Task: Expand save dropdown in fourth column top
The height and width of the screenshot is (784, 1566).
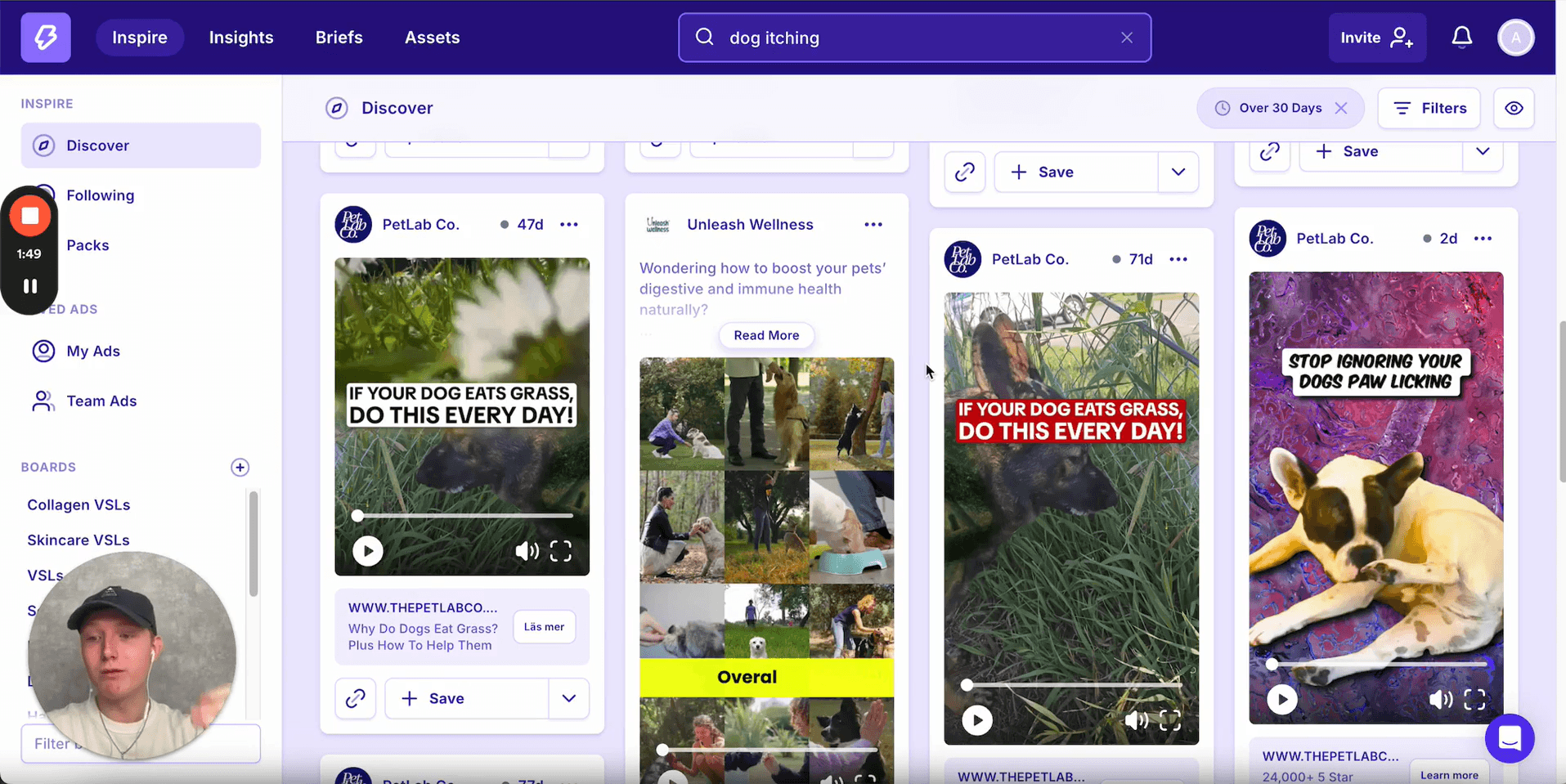Action: point(1483,152)
